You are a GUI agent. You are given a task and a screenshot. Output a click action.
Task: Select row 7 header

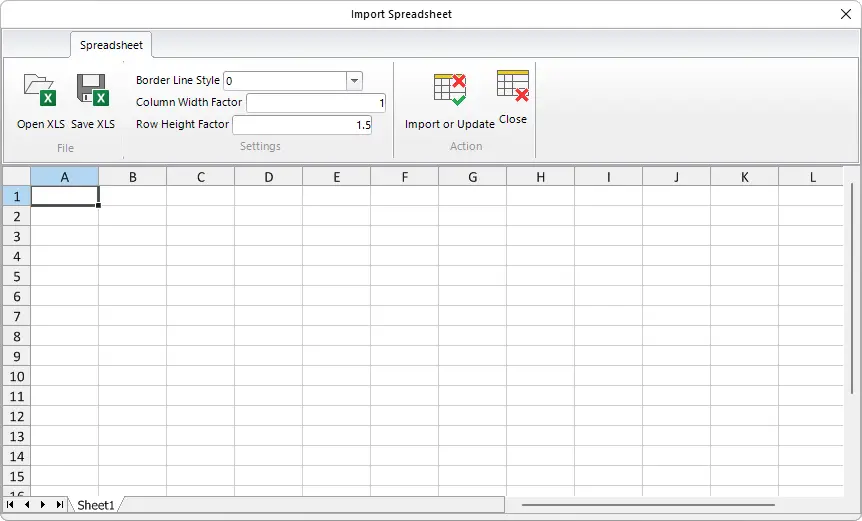click(17, 316)
